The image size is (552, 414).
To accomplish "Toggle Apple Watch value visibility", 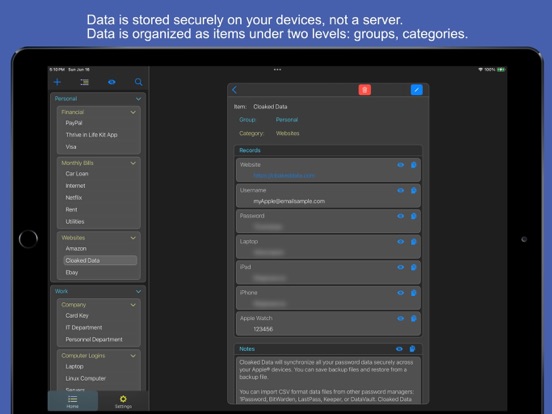I will click(x=401, y=319).
